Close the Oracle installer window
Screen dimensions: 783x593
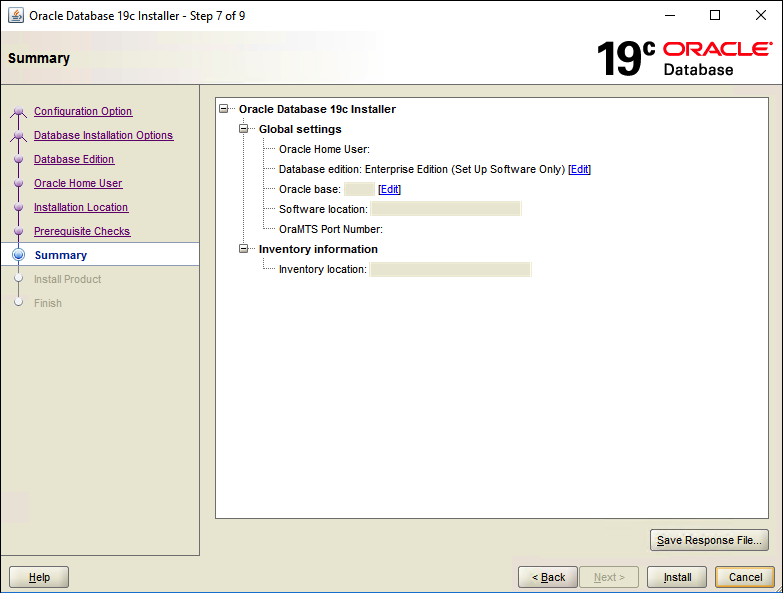(x=761, y=15)
